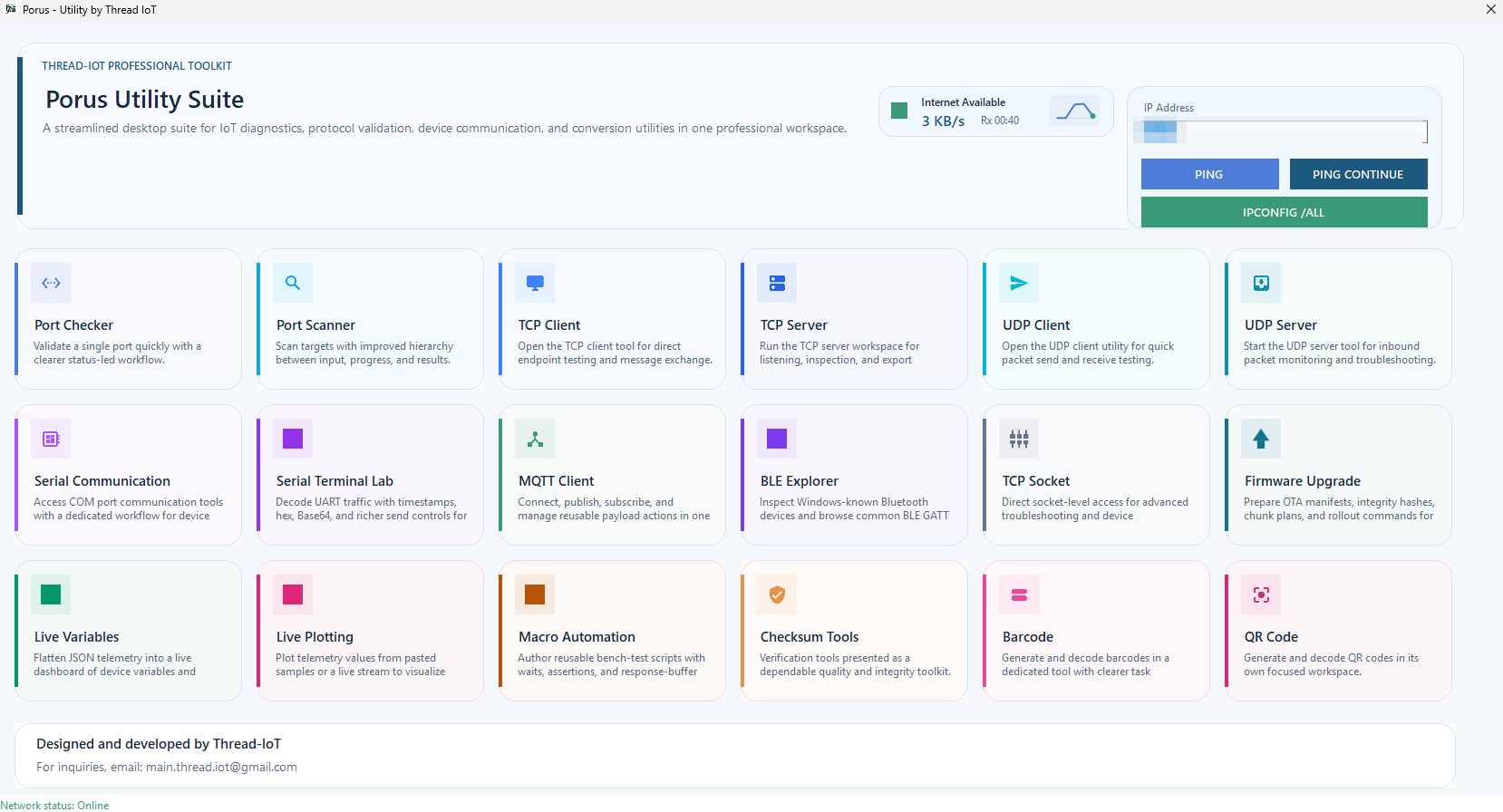Screen dimensions: 1503x812
Task: Click the Macro Automation card title
Action: tap(577, 637)
